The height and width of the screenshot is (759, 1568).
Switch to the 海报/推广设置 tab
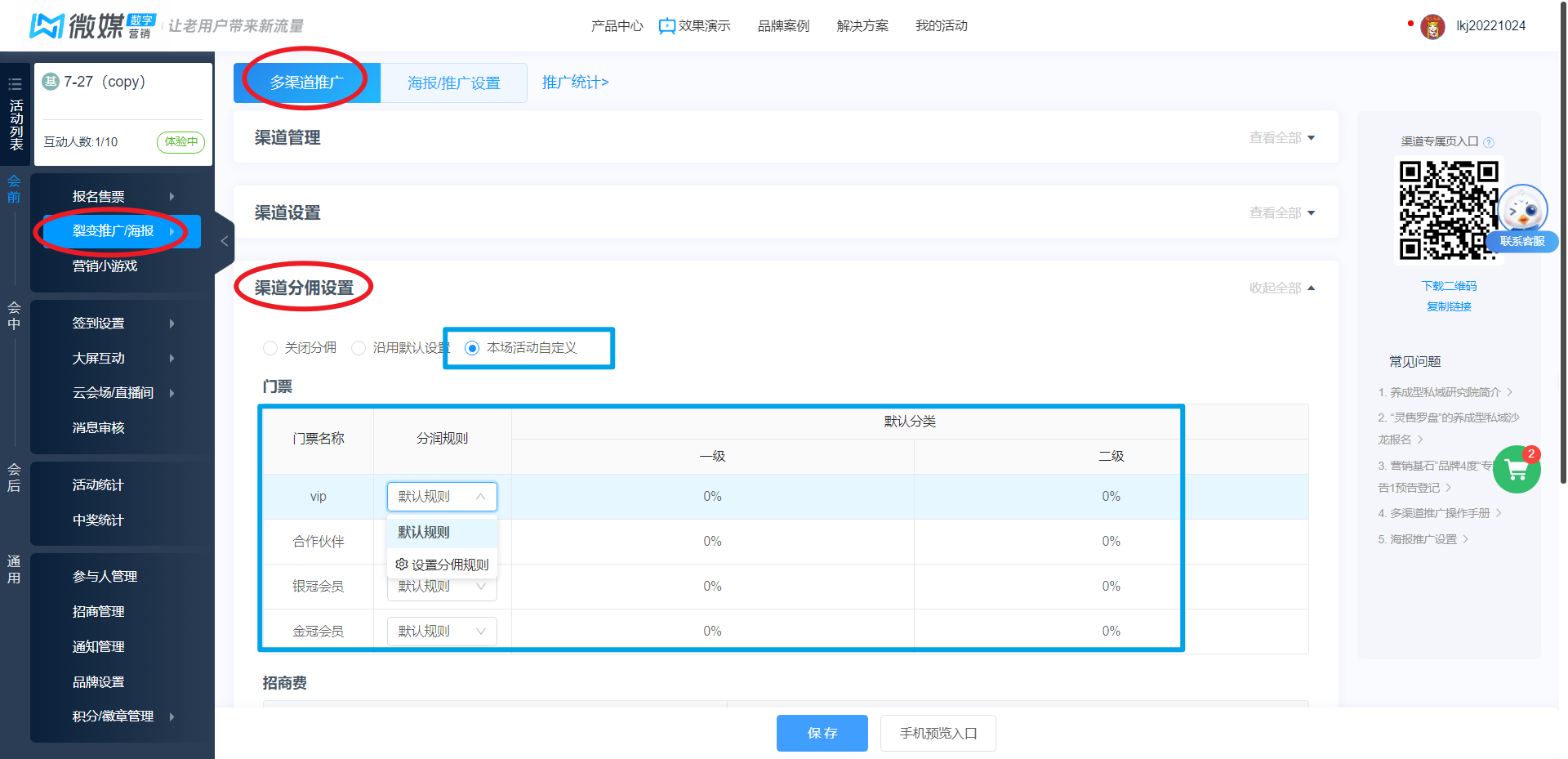[x=454, y=83]
